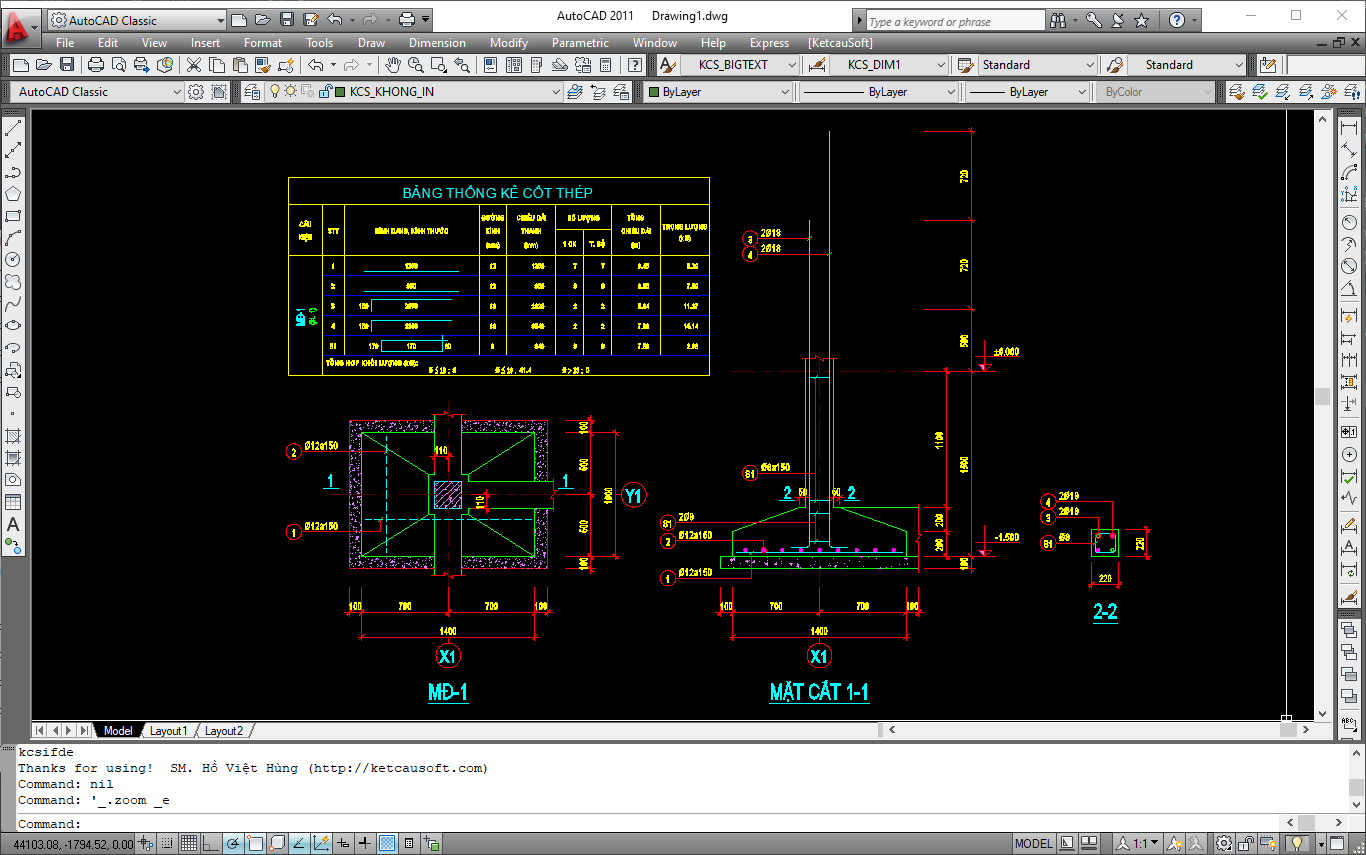This screenshot has height=855, width=1366.
Task: Open the [KetcauSoft] menu
Action: click(x=840, y=43)
